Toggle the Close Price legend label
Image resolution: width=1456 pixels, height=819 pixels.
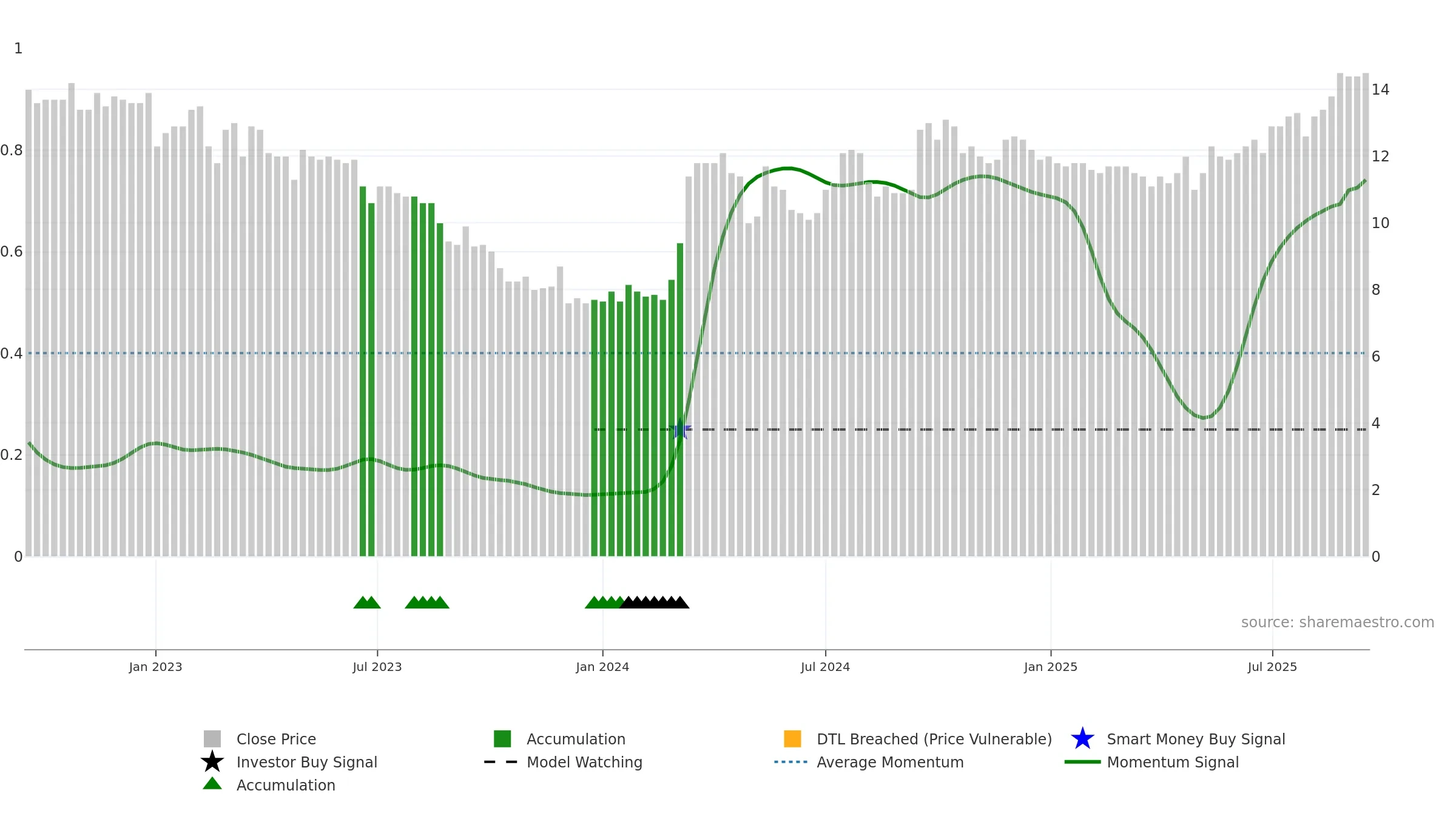[x=276, y=739]
